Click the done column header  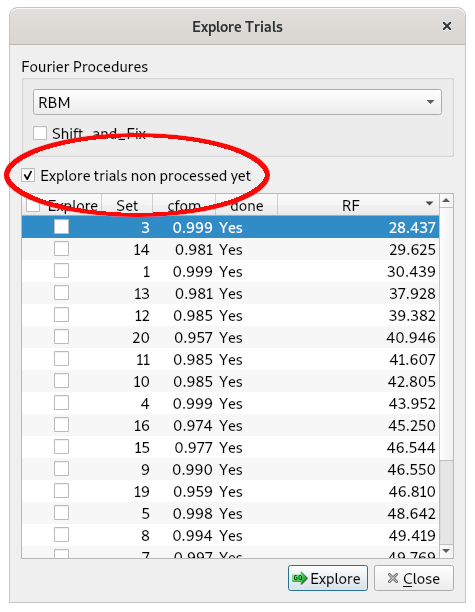pos(247,205)
